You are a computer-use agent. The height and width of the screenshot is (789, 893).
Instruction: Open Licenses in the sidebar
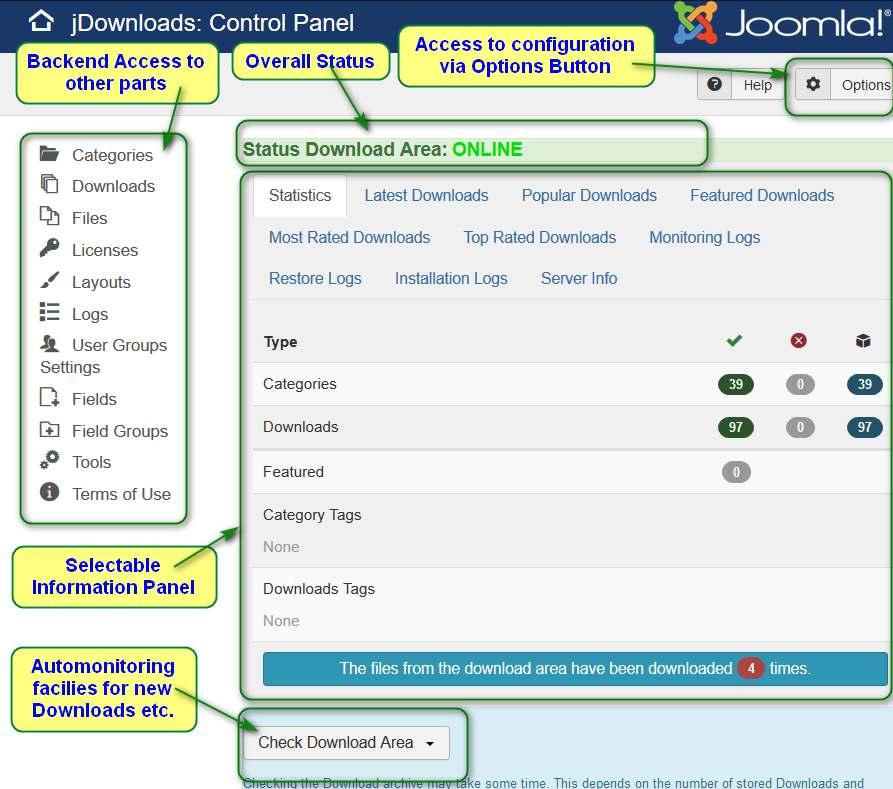click(105, 250)
